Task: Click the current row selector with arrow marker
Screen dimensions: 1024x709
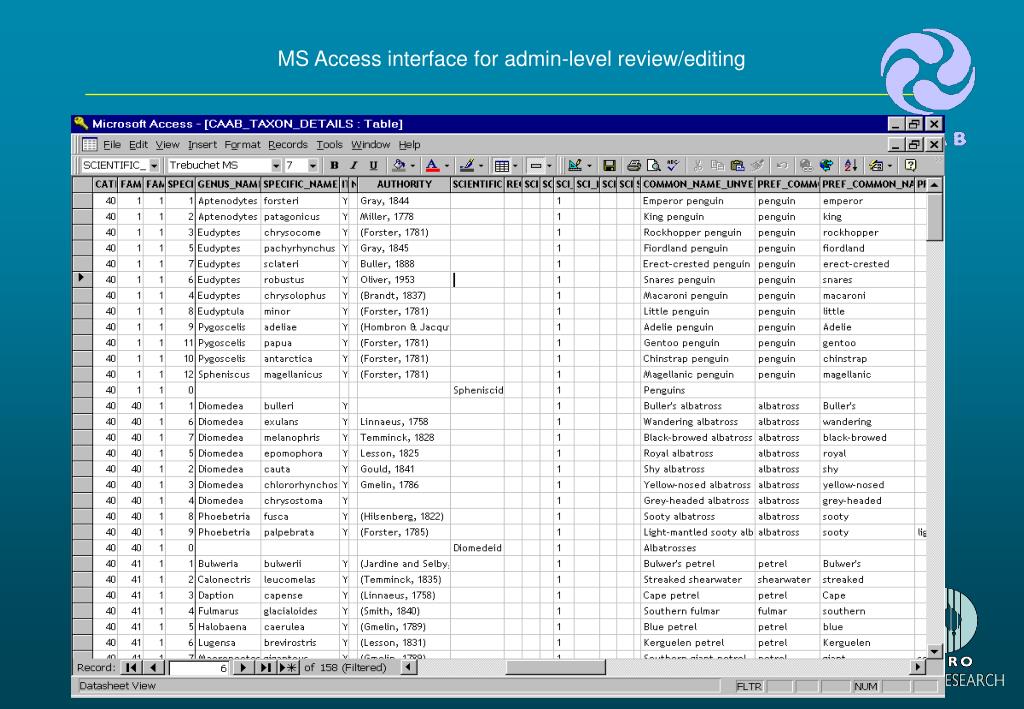Action: (x=82, y=279)
